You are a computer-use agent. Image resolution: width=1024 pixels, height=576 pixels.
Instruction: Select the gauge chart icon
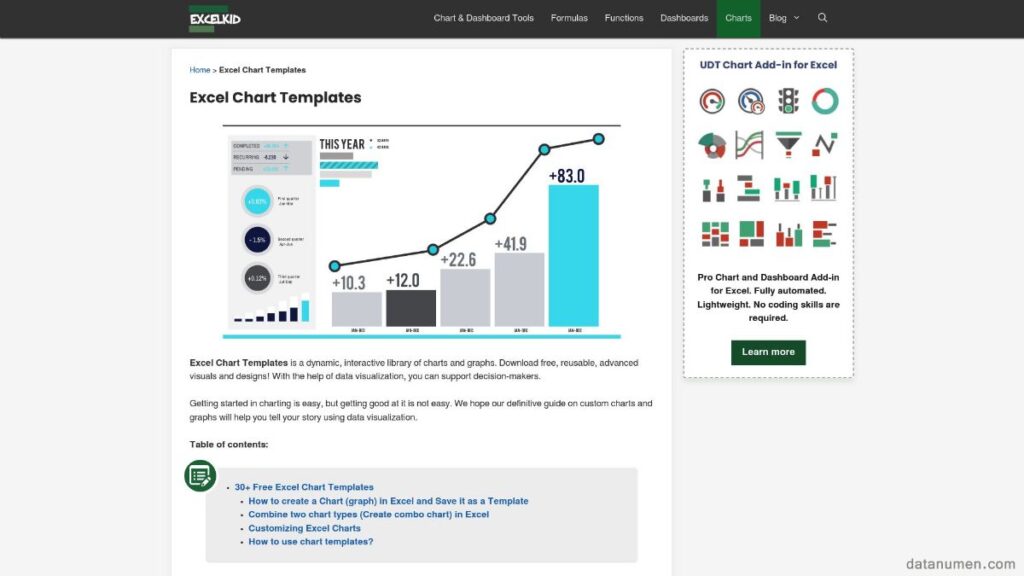(712, 102)
